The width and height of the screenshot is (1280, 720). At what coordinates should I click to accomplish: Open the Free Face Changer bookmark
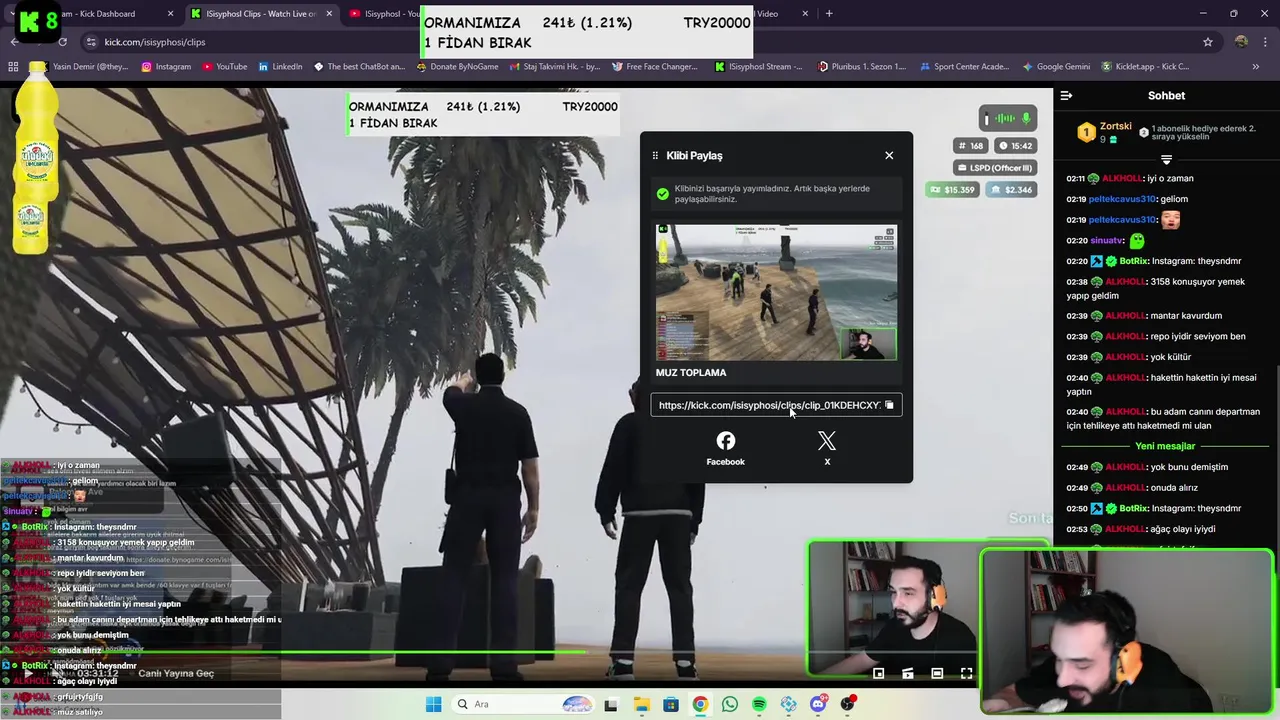tap(653, 67)
